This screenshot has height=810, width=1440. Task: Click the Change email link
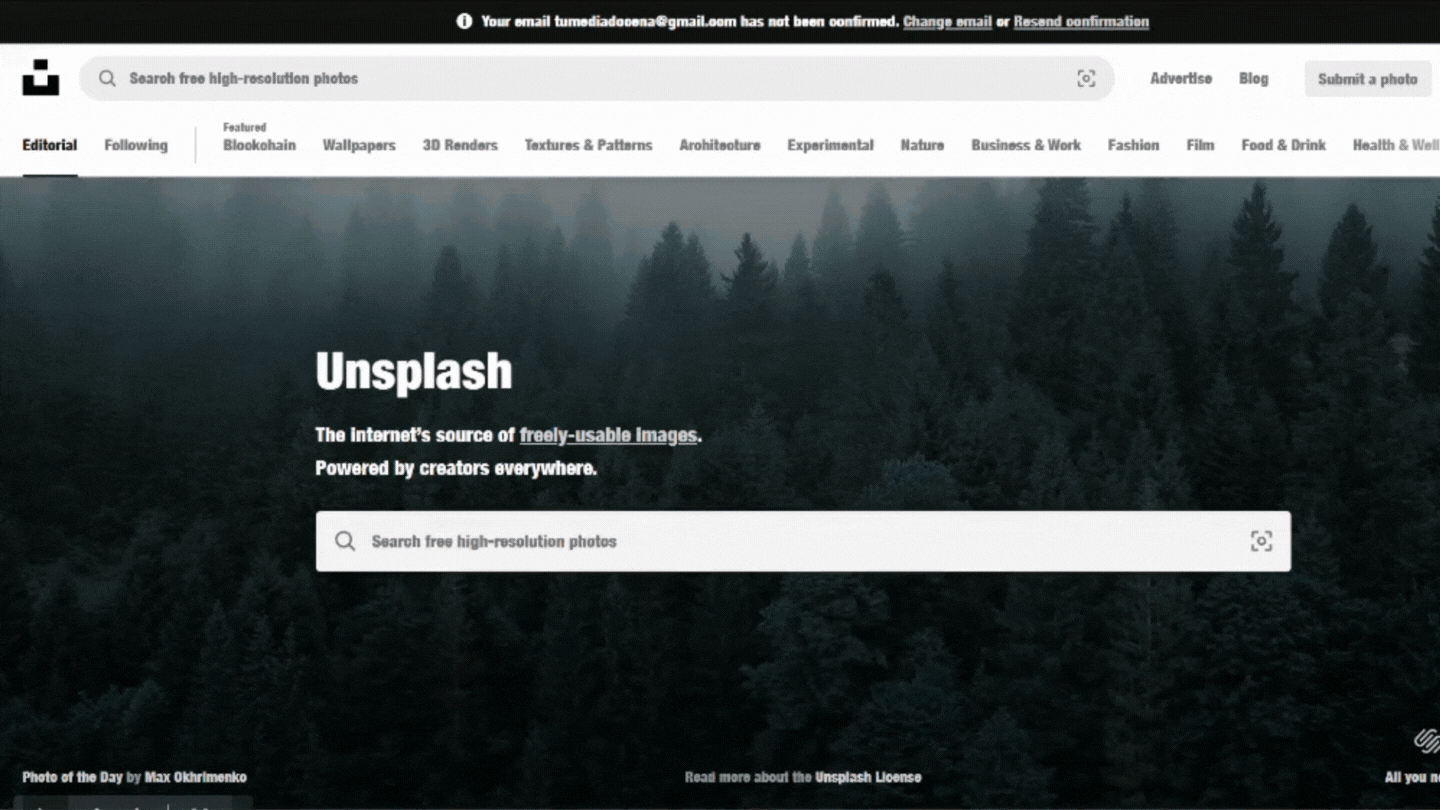pos(947,21)
